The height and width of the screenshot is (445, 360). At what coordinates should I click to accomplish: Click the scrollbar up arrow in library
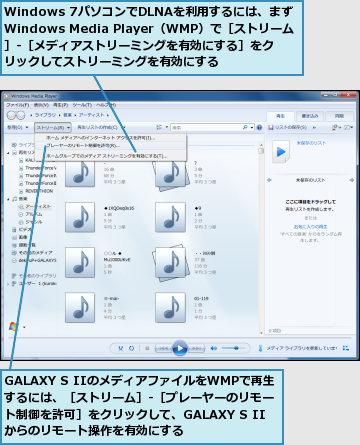pos(261,144)
